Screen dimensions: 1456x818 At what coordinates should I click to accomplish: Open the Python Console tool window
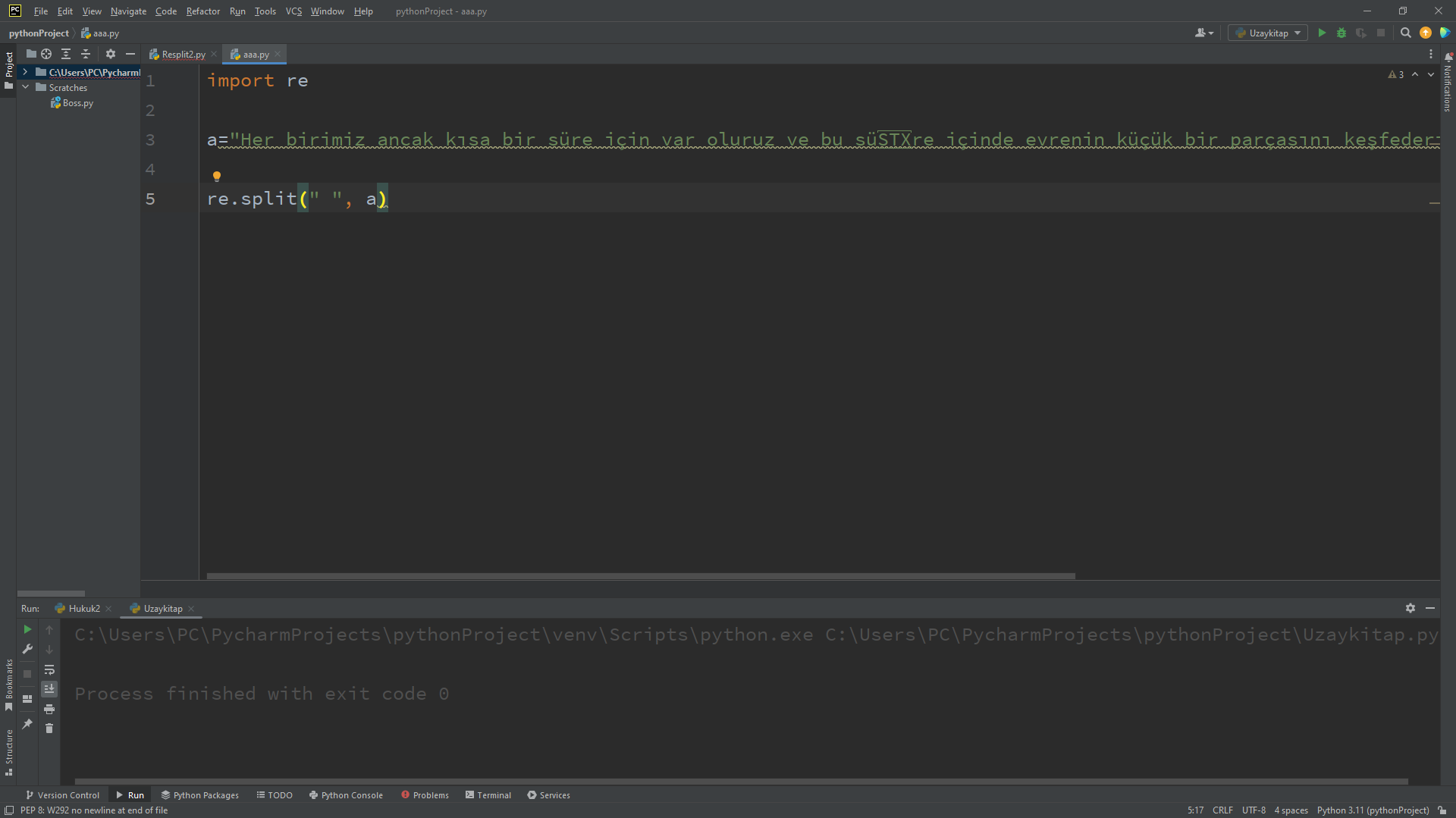[346, 795]
